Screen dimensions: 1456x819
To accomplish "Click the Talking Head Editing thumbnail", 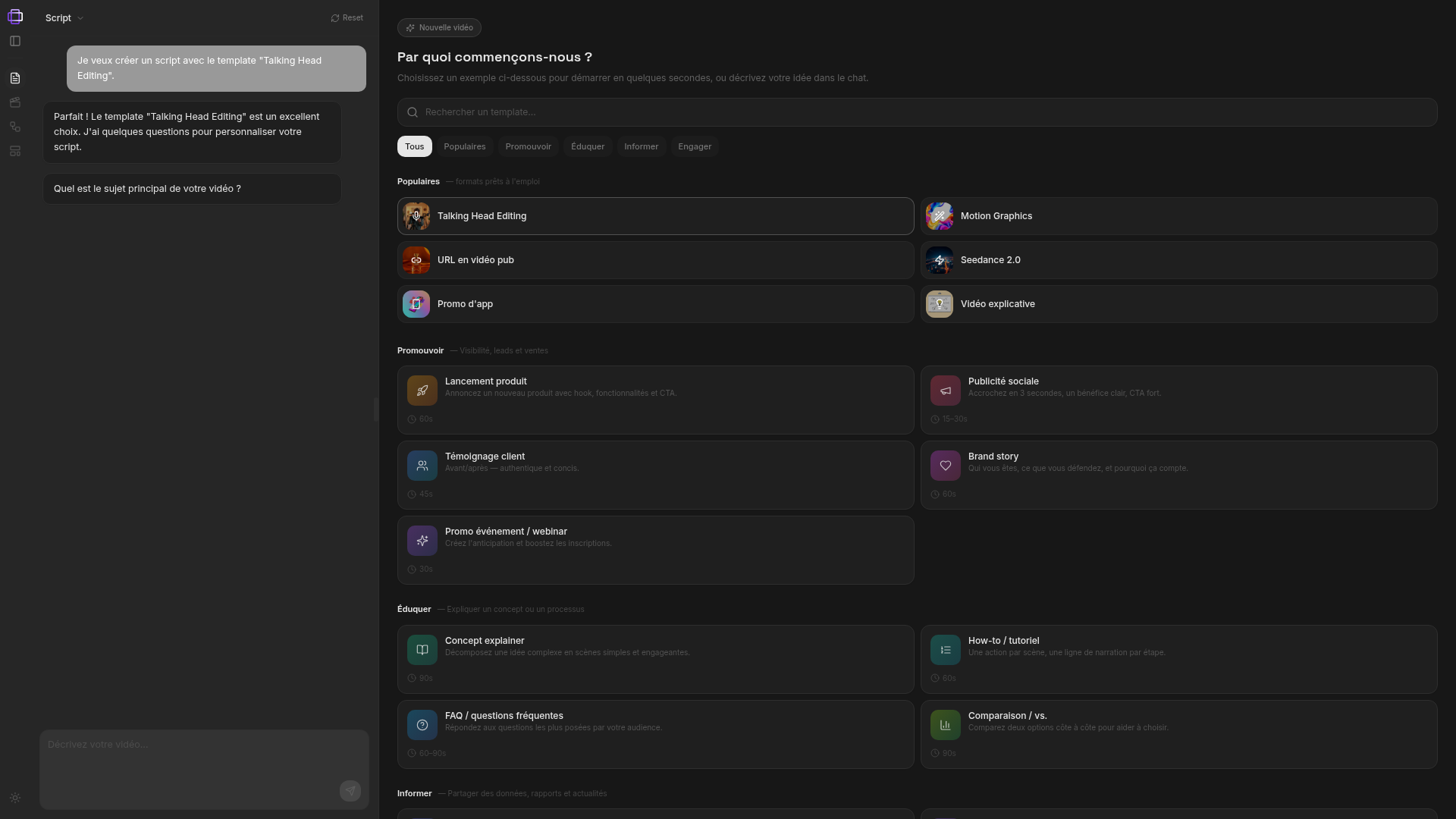I will (x=416, y=216).
